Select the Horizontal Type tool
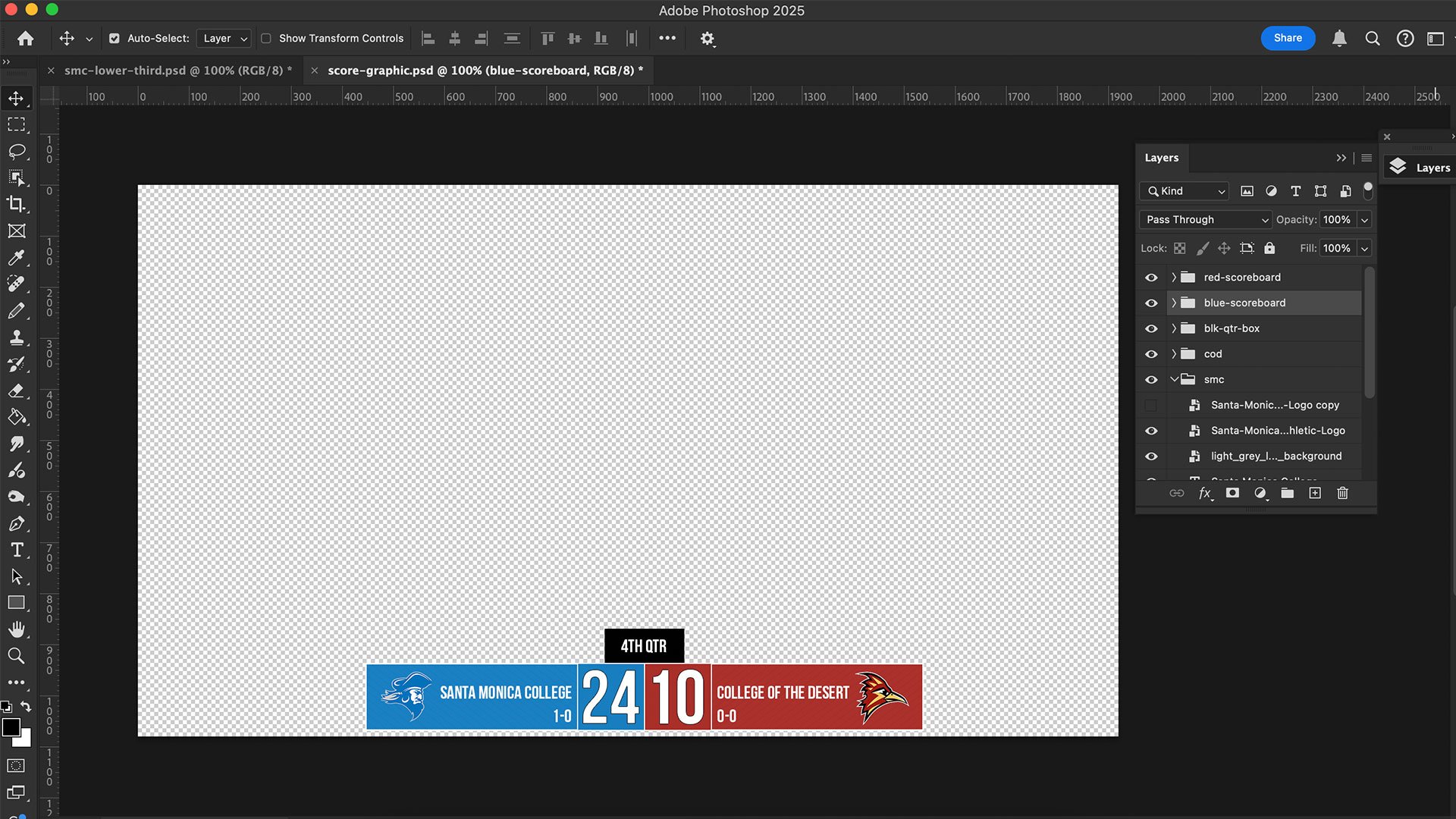Screen dimensions: 1456x819 click(16, 550)
